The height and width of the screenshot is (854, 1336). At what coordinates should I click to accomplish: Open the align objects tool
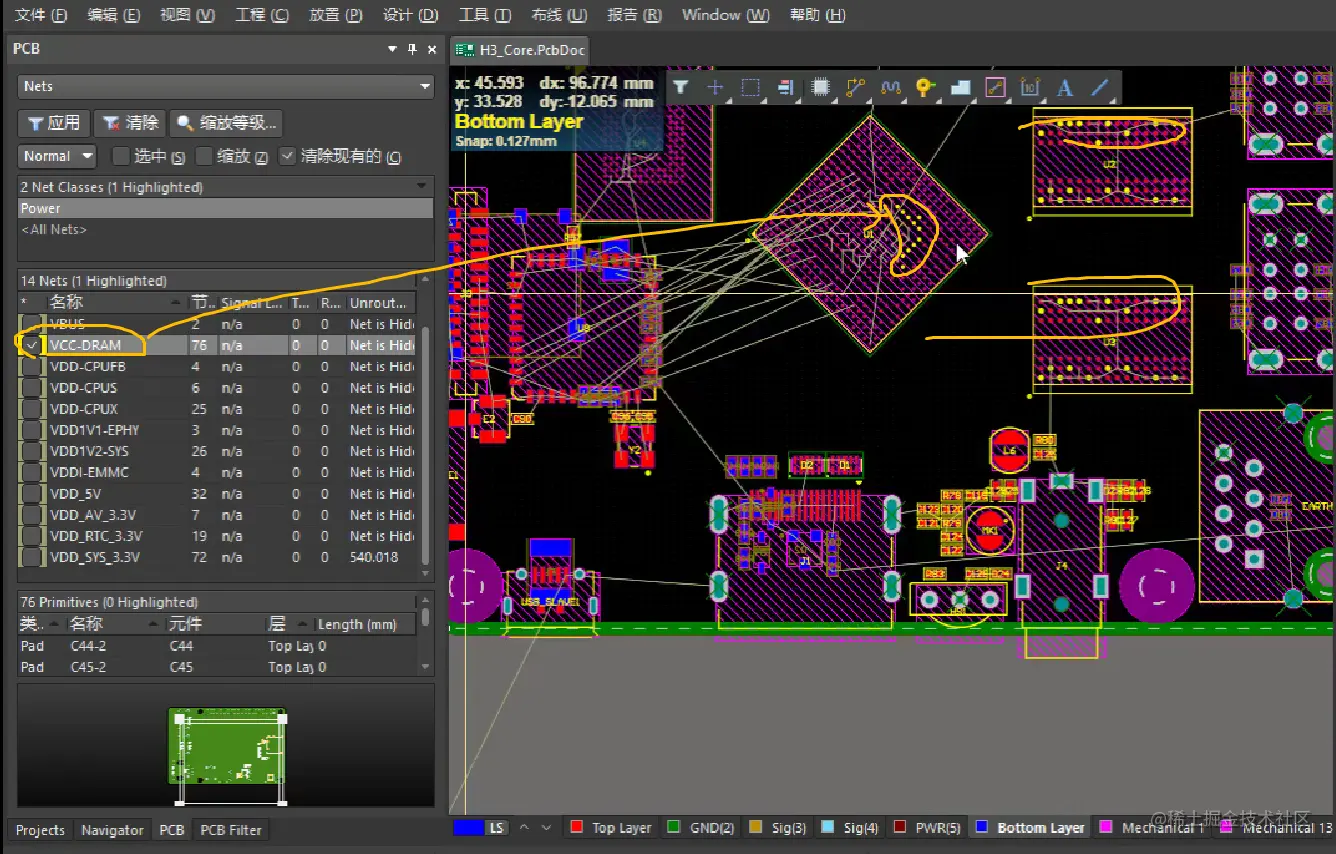(785, 88)
